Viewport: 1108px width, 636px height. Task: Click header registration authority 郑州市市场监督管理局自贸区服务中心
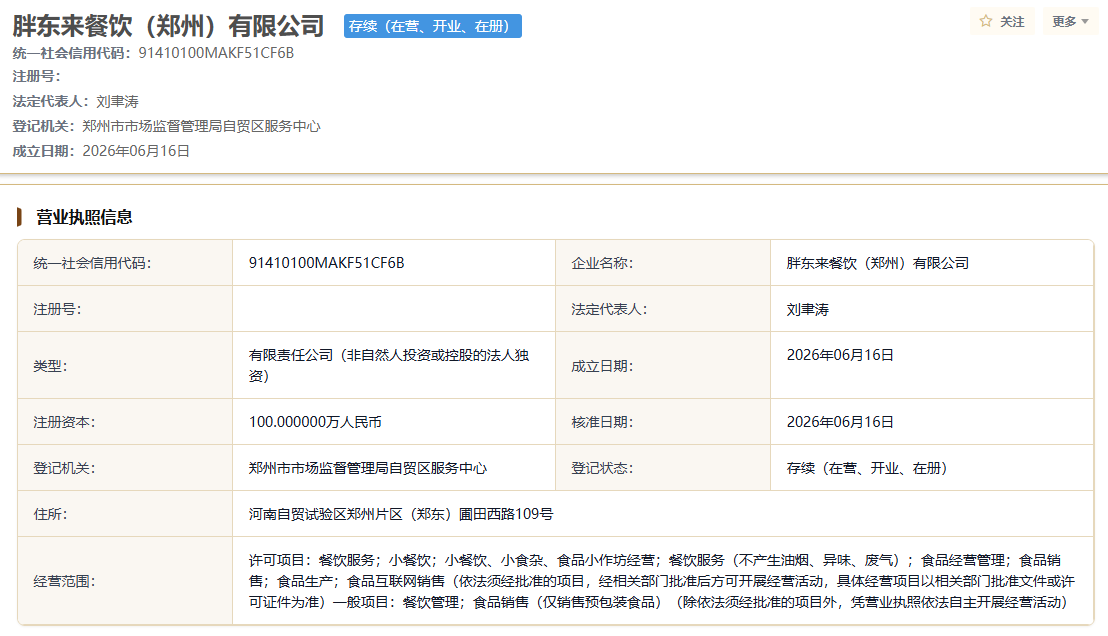(x=201, y=126)
